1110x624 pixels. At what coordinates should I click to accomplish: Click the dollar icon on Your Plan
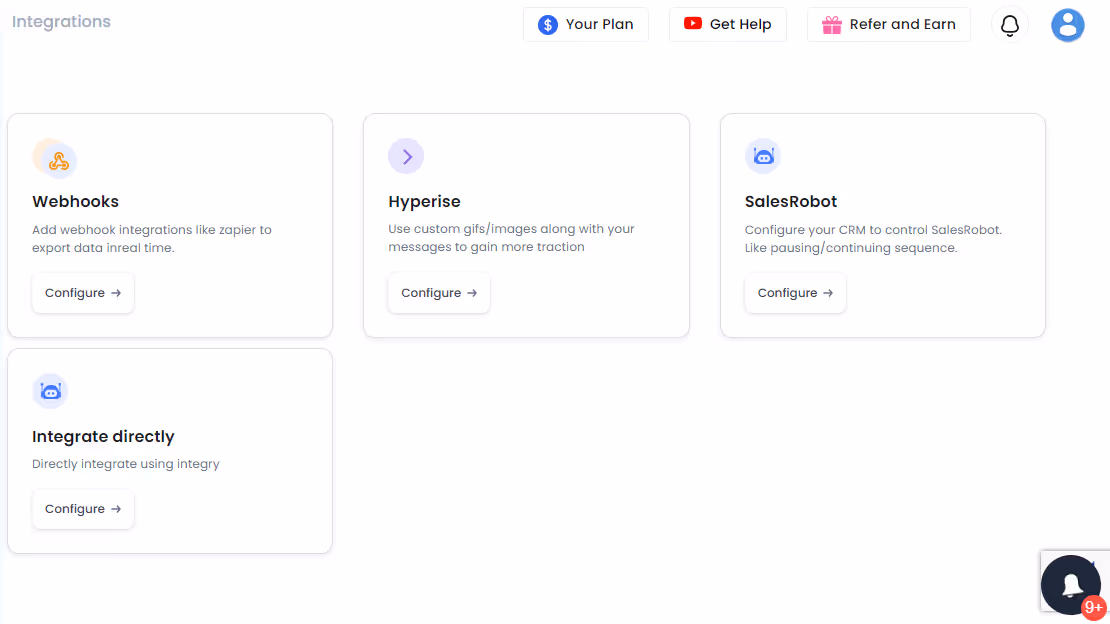coord(548,24)
